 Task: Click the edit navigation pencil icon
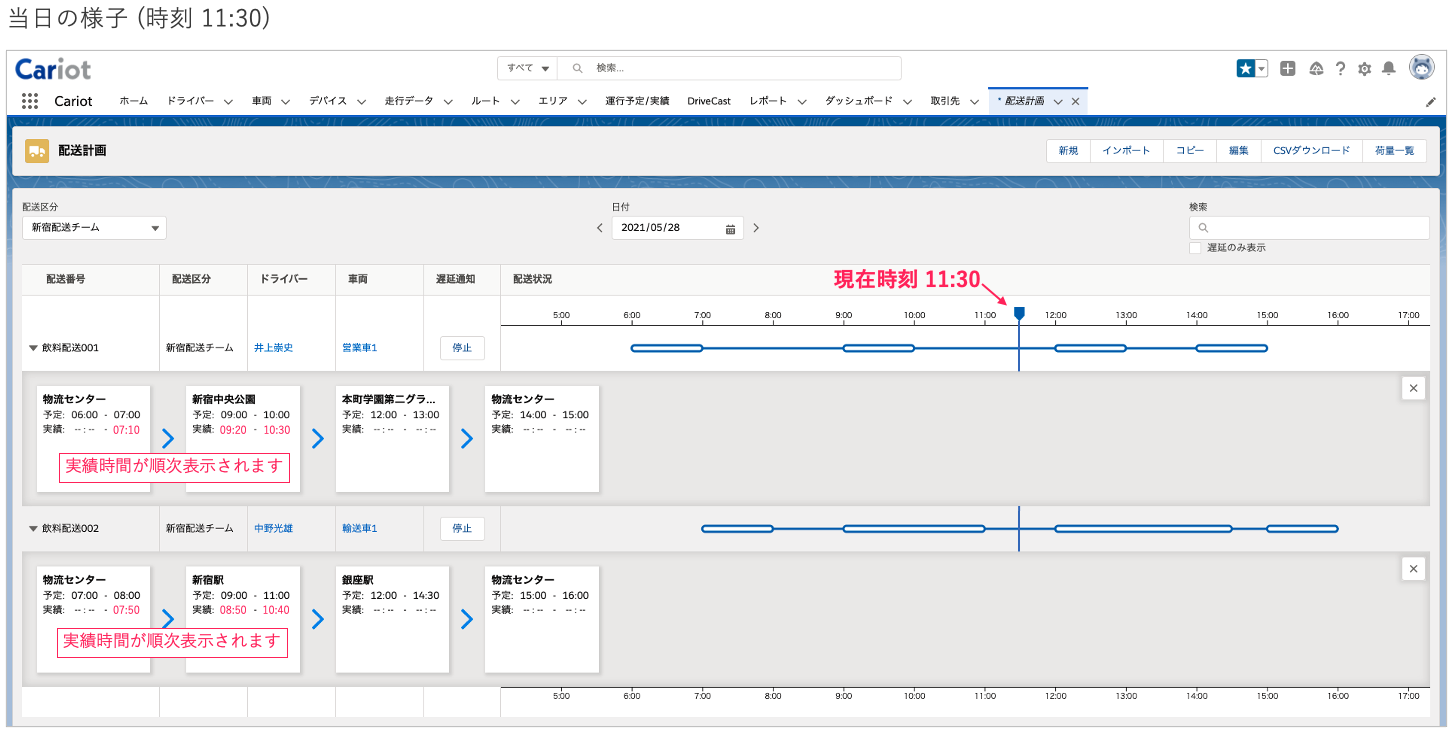1430,102
